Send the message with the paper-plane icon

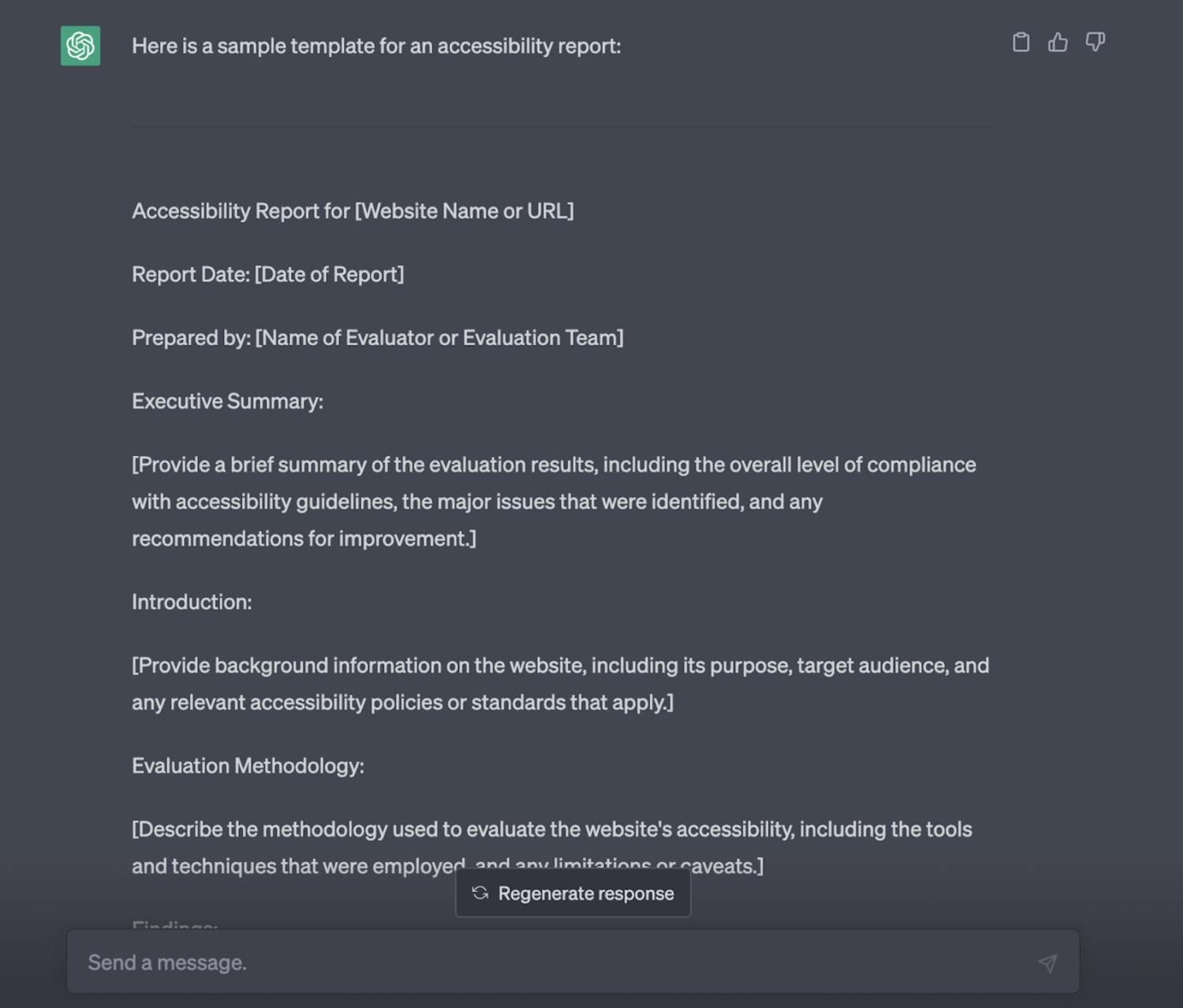(x=1047, y=963)
